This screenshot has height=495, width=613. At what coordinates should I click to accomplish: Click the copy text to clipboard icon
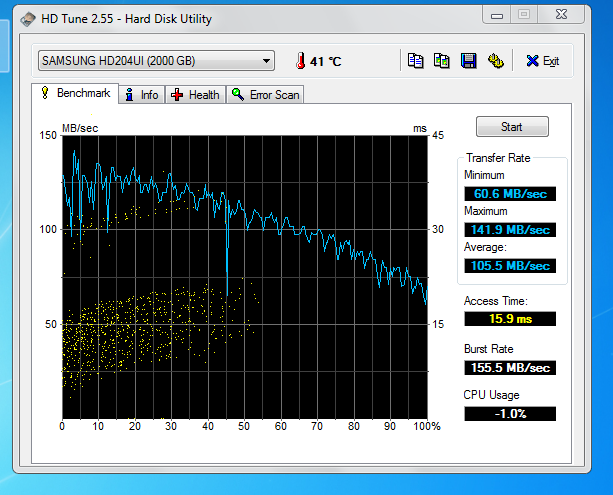point(416,61)
